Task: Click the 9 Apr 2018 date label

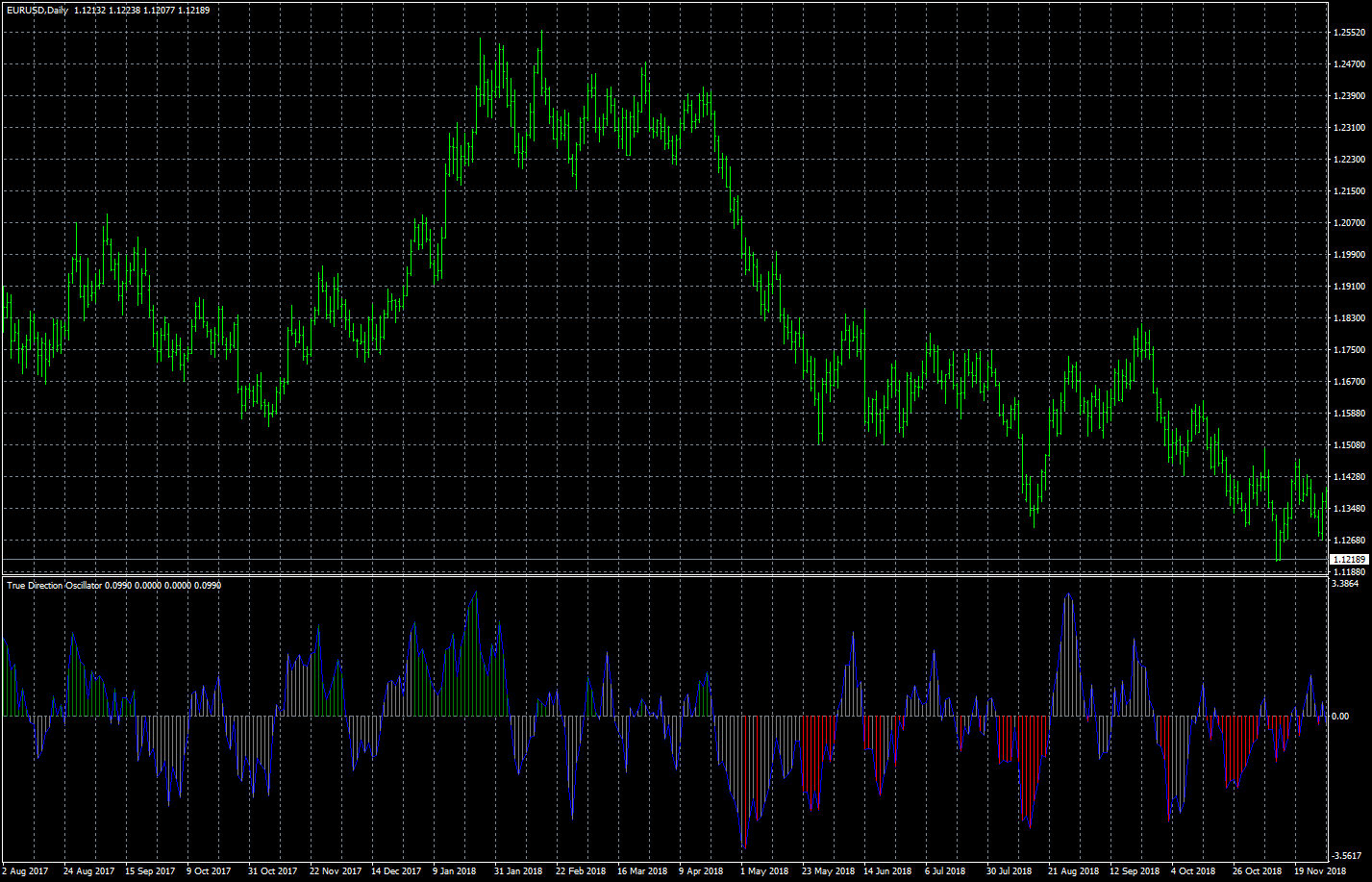Action: coord(701,871)
